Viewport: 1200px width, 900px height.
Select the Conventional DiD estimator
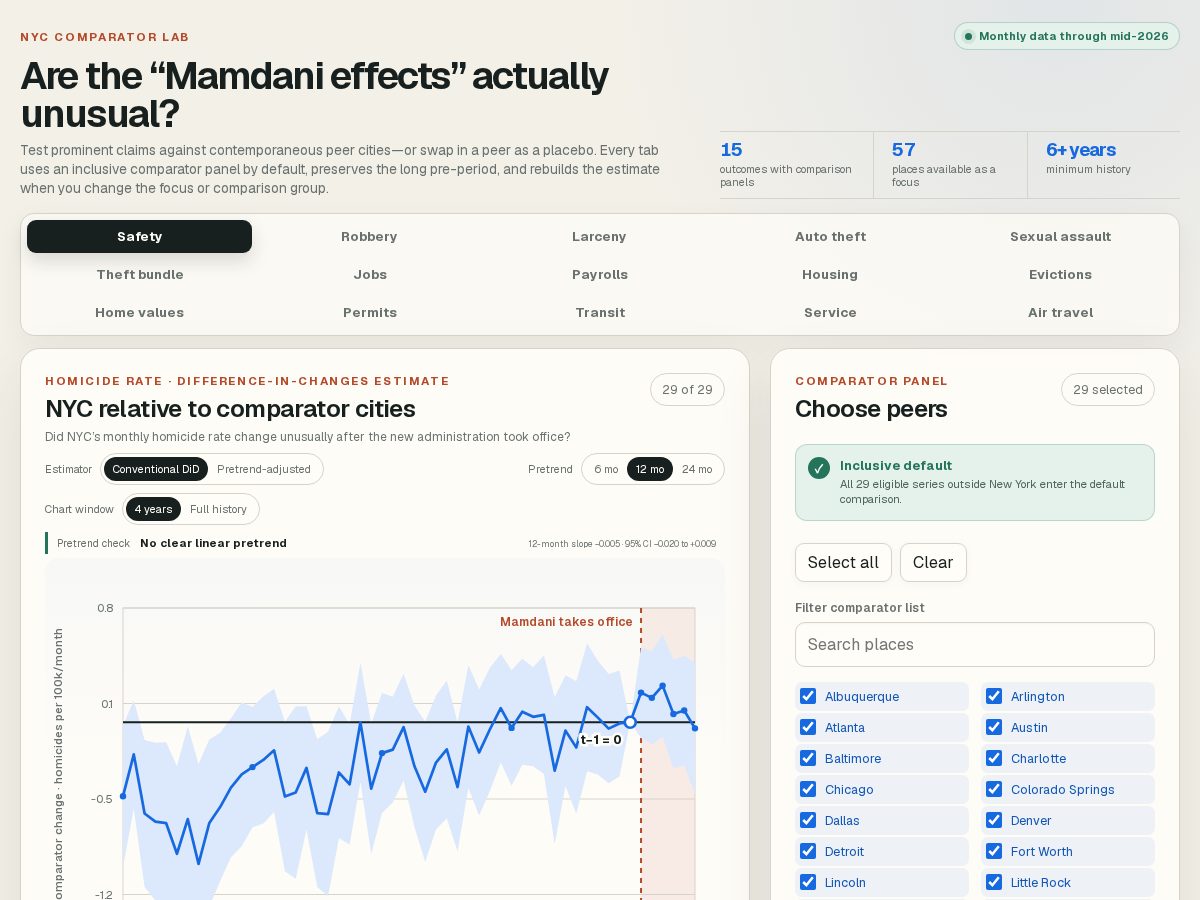156,469
